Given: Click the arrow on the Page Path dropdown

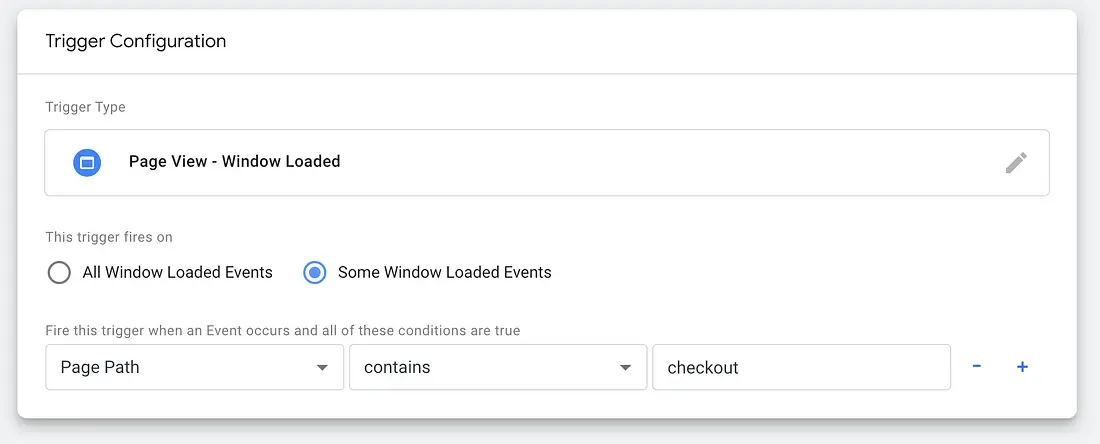Looking at the screenshot, I should tap(322, 368).
